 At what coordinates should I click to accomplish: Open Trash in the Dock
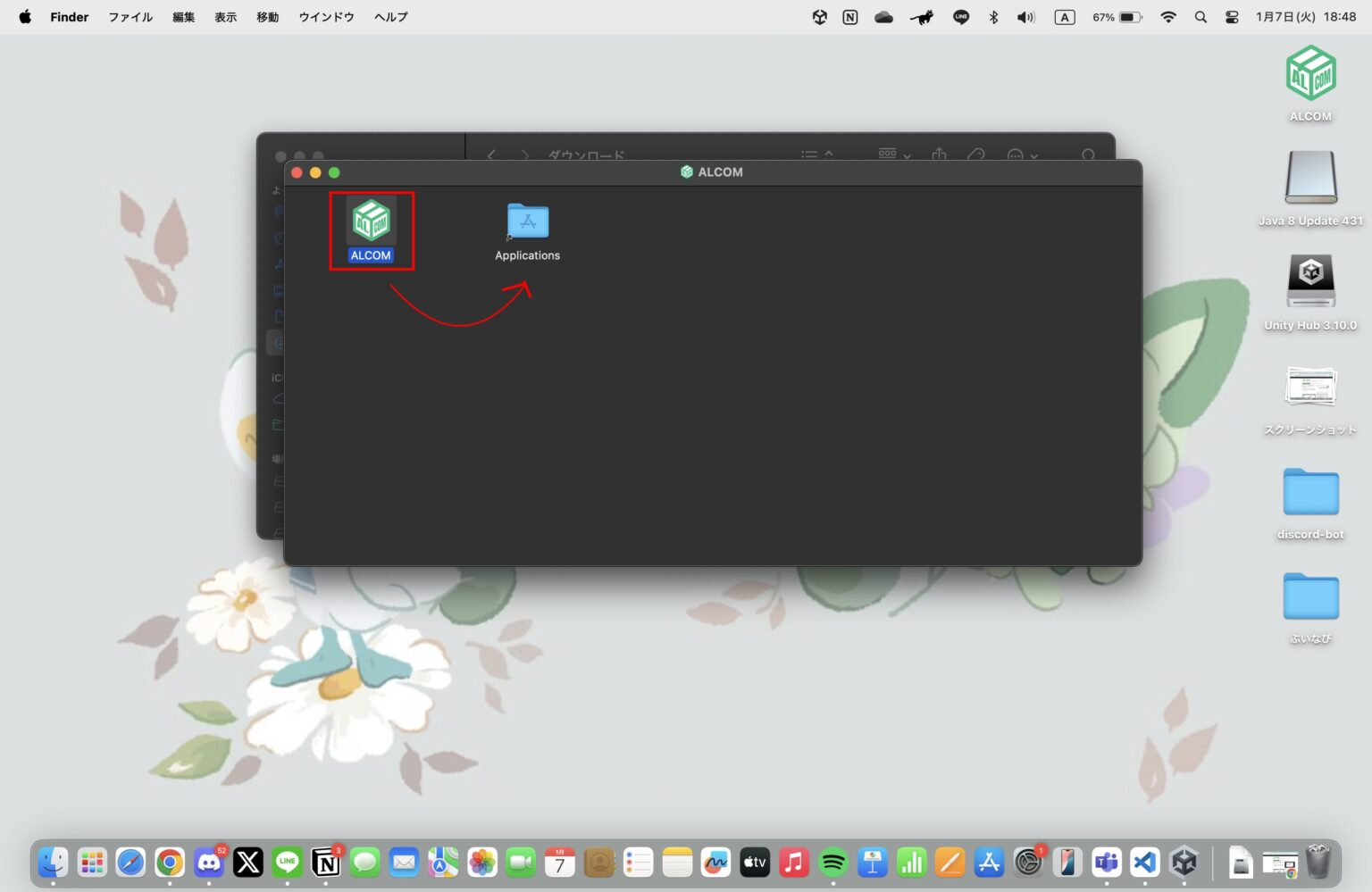click(x=1318, y=863)
